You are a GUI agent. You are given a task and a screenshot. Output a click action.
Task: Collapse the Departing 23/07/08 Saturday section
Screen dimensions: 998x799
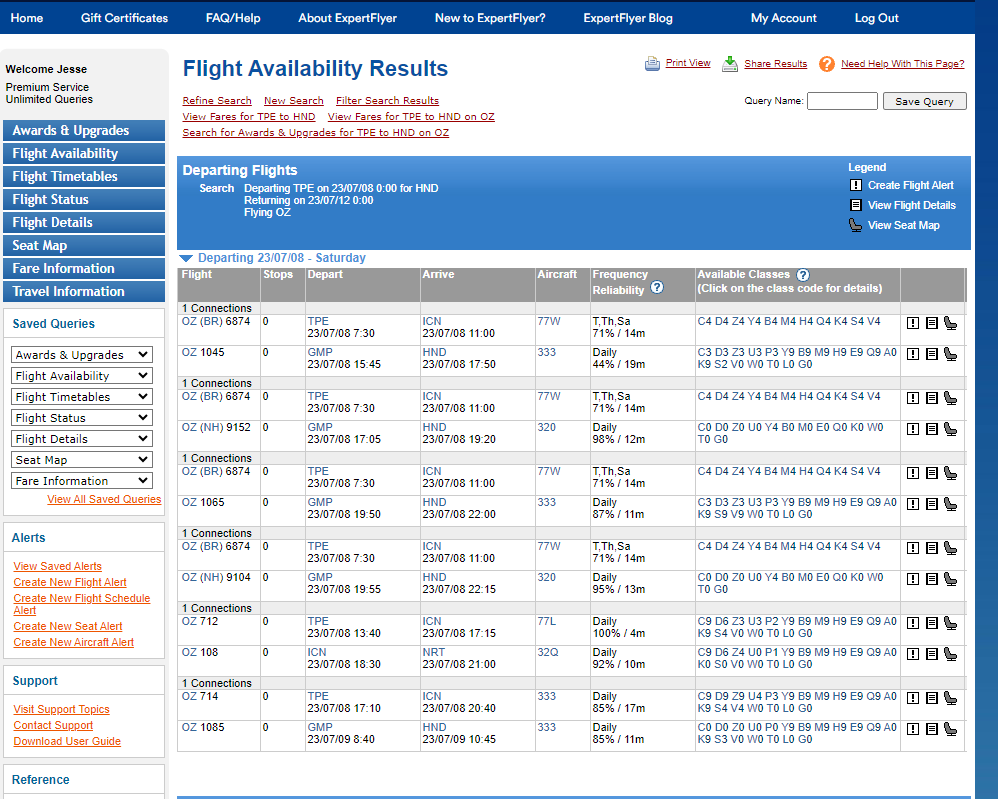point(186,258)
